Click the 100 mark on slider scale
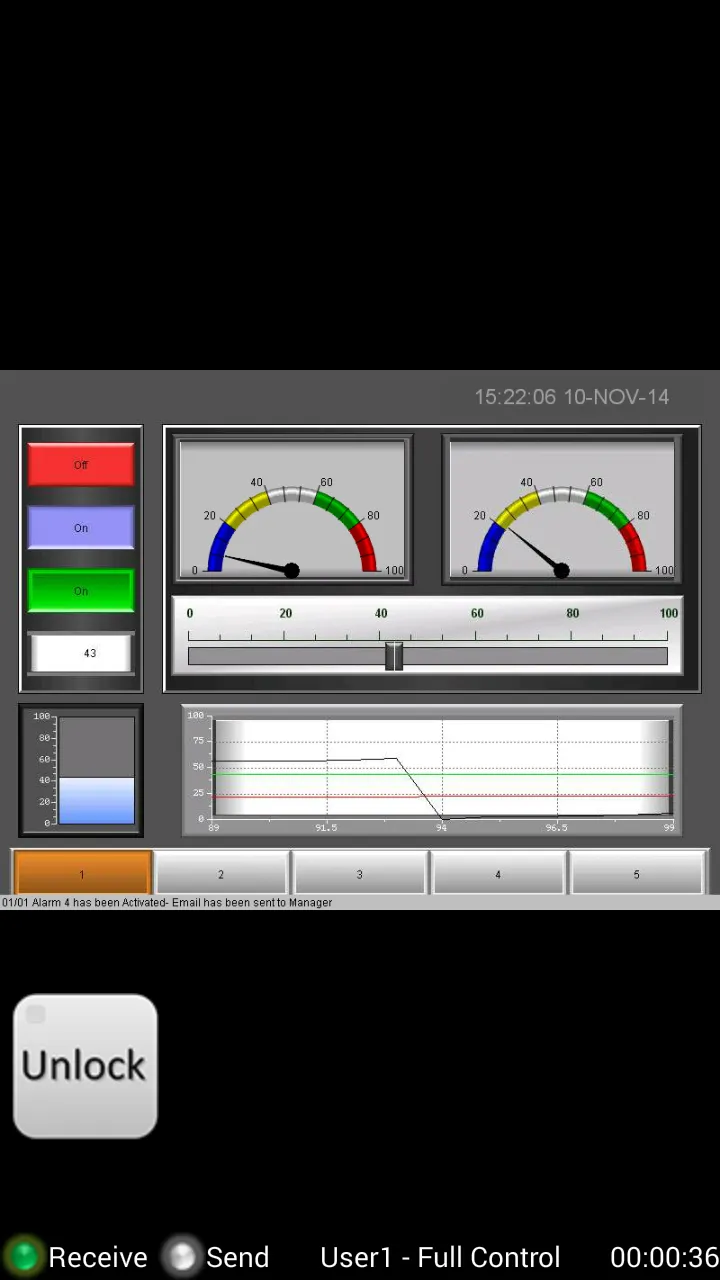Image resolution: width=720 pixels, height=1280 pixels. (668, 613)
